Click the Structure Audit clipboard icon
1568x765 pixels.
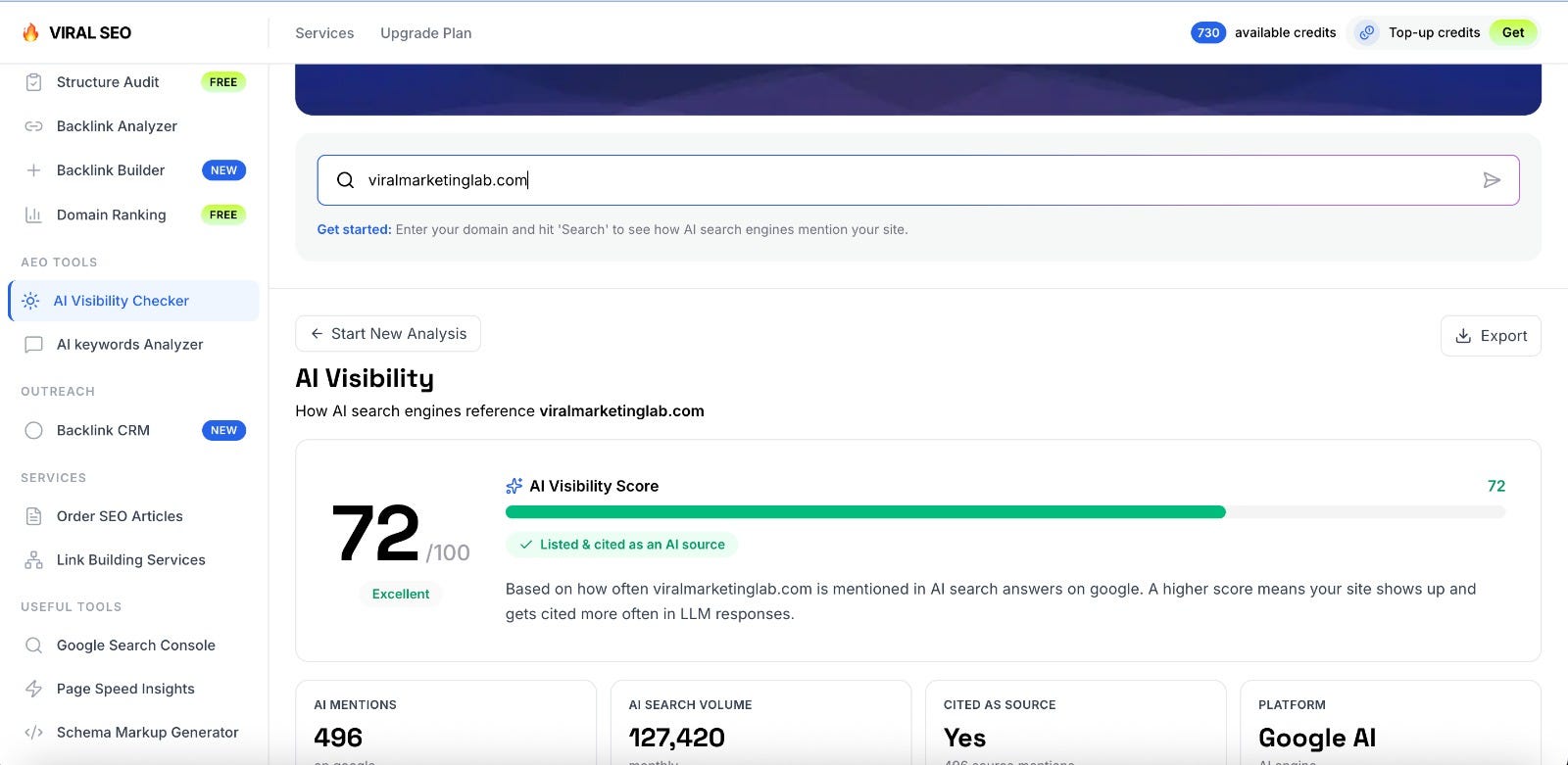pos(33,82)
